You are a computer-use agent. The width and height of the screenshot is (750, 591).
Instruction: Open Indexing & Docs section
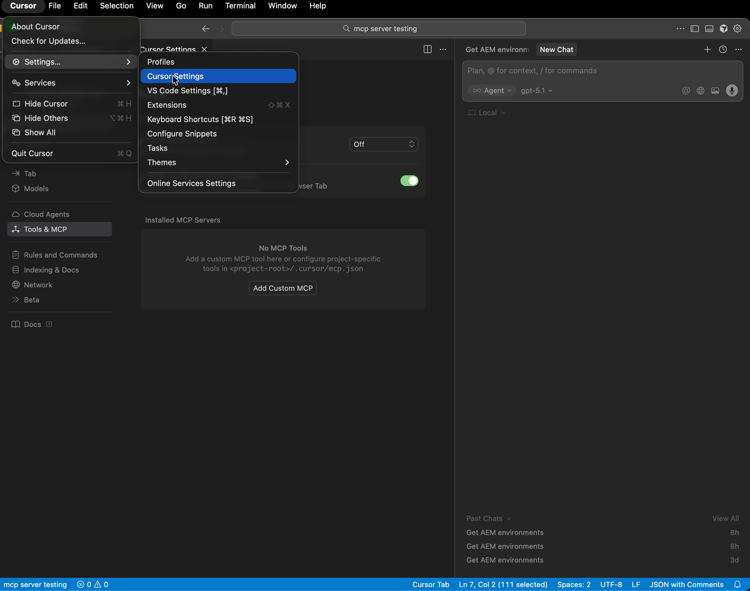(59, 270)
